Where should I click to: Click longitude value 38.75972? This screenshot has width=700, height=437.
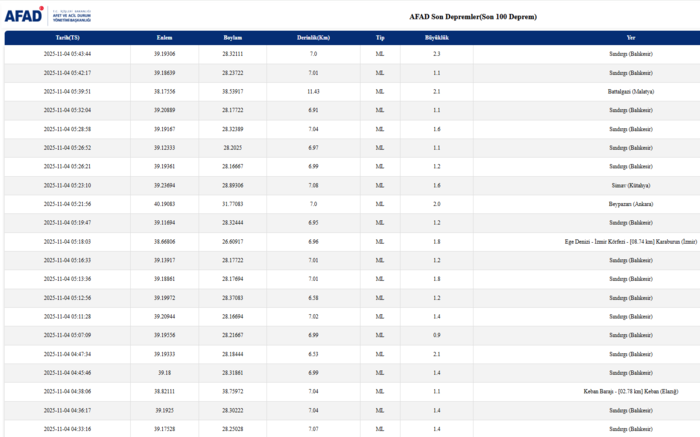[232, 392]
